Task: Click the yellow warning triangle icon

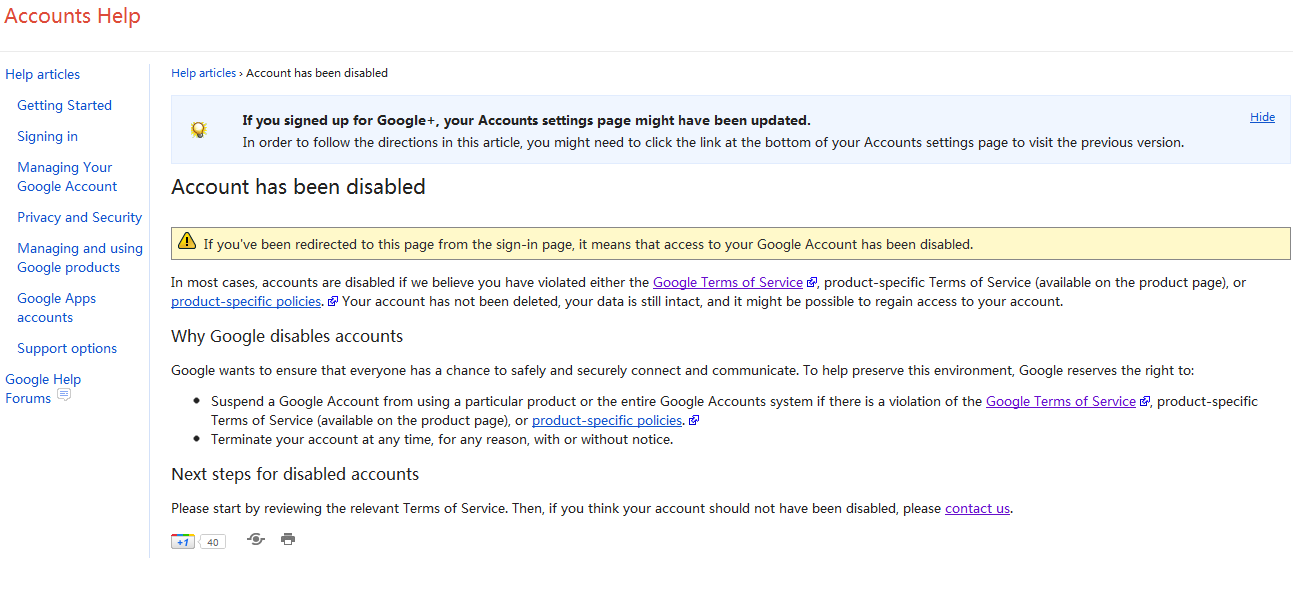Action: coord(187,241)
